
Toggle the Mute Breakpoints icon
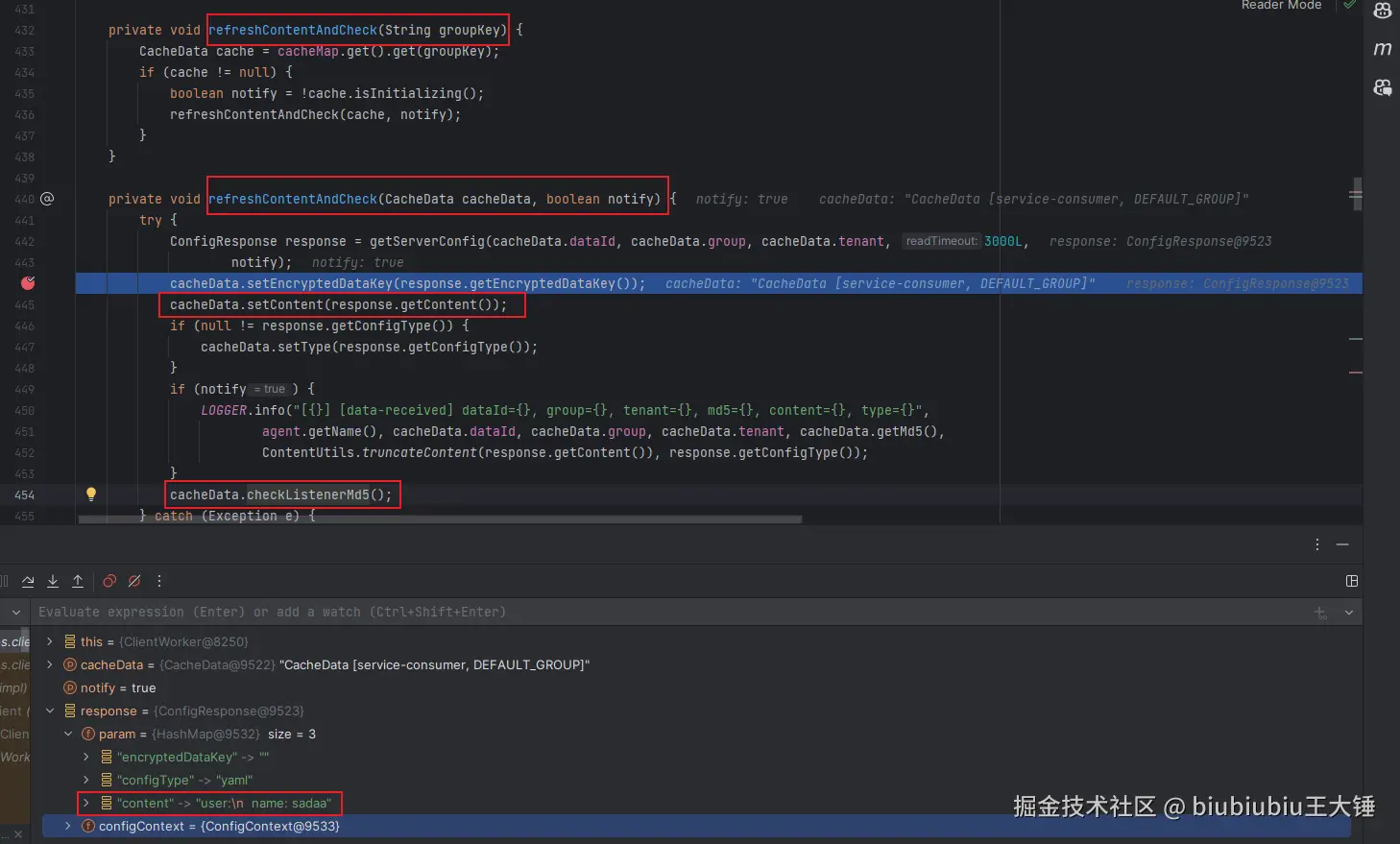[134, 581]
